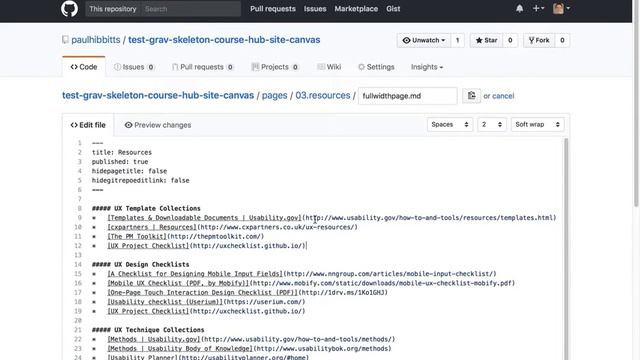Click the 'hidepagetitle: false' line
This screenshot has height=360, width=640.
(x=129, y=171)
